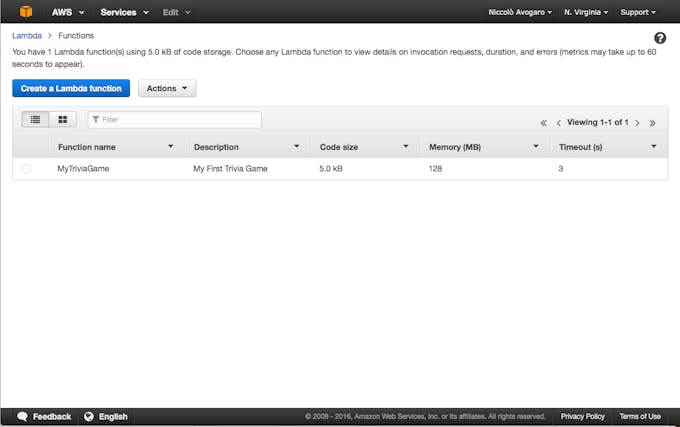
Task: Click the globe language icon
Action: click(89, 417)
